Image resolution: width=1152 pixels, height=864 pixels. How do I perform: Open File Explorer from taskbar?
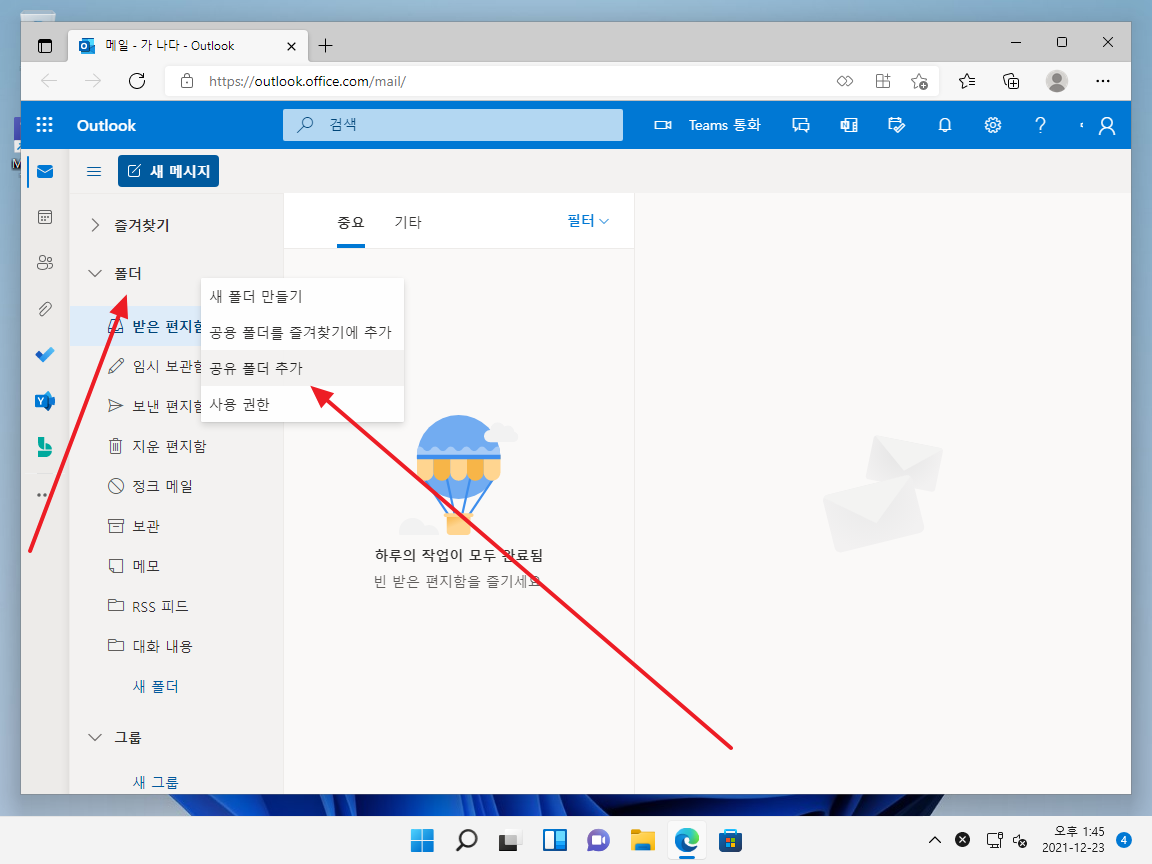click(642, 840)
